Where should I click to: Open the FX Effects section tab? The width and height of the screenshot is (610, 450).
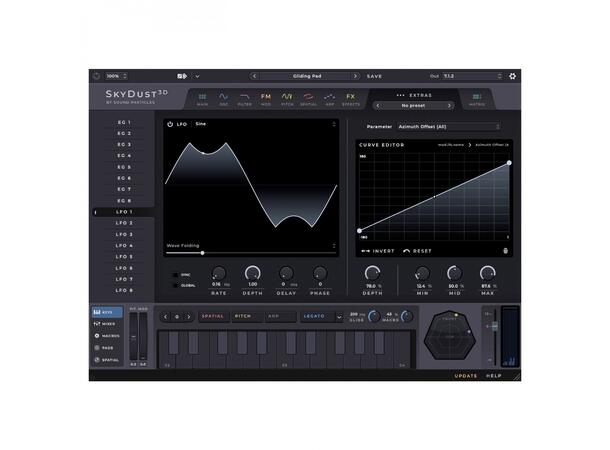tap(351, 99)
